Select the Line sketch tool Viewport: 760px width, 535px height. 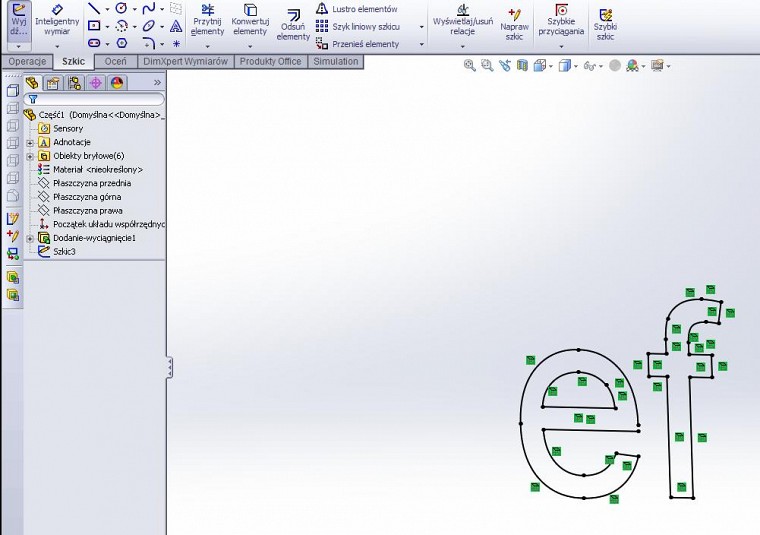(94, 8)
